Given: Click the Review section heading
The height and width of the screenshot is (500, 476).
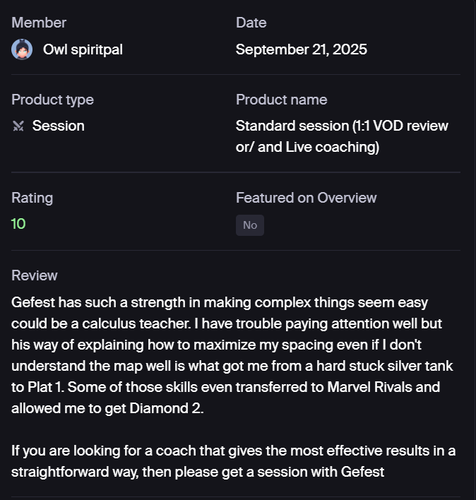Looking at the screenshot, I should pyautogui.click(x=34, y=276).
